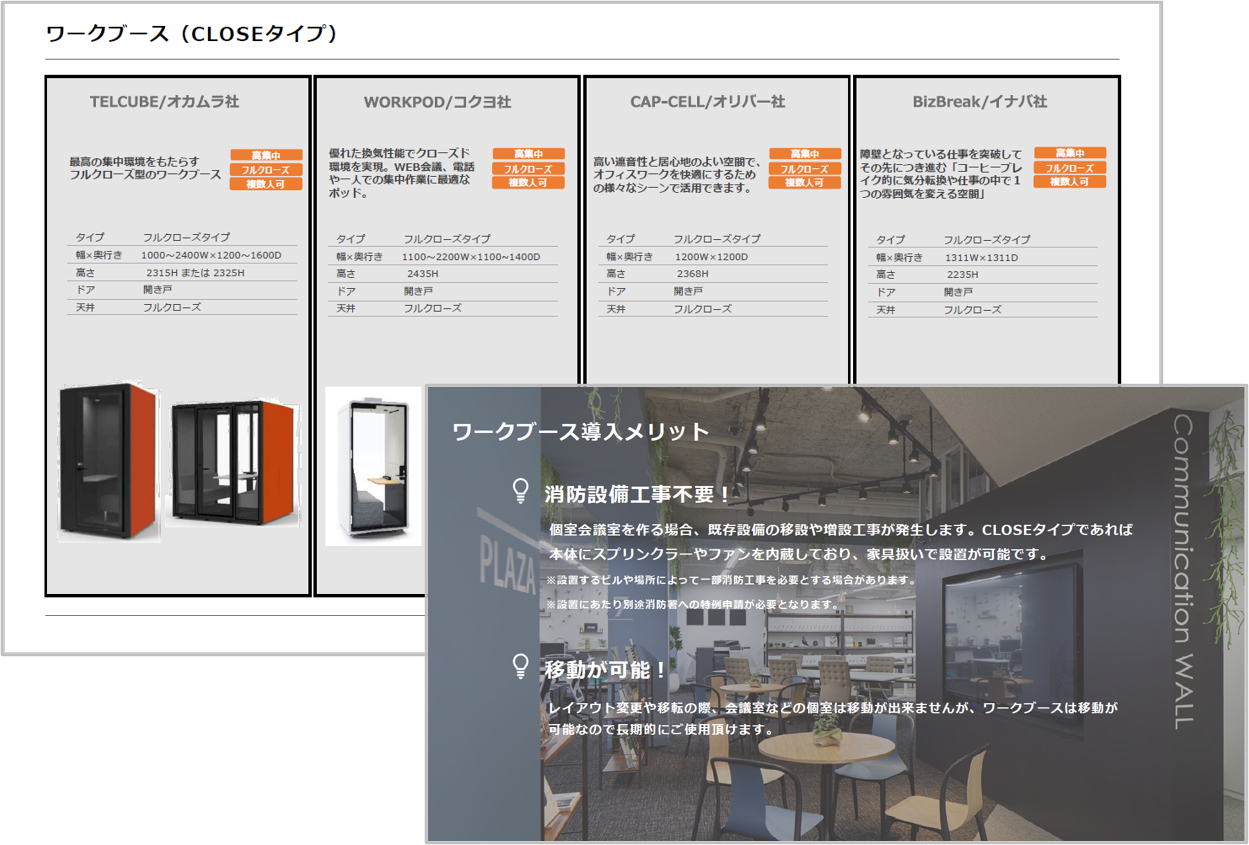This screenshot has width=1249, height=845.
Task: Click the TELCUBE size value 1000～2400W×1200～1600D
Action: point(212,255)
